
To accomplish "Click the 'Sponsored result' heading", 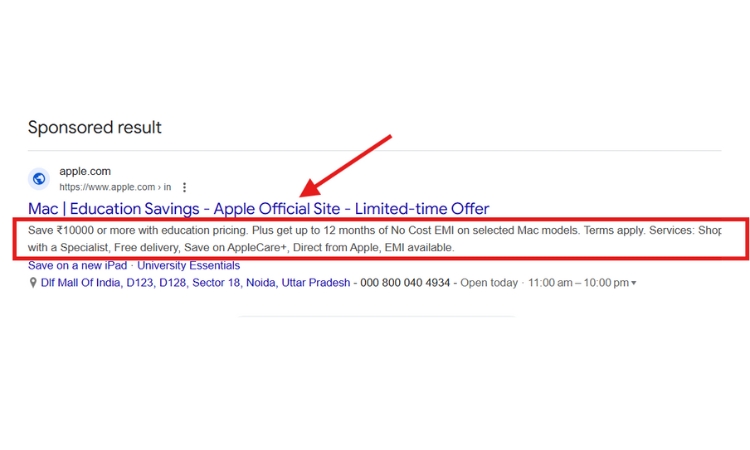I will (x=95, y=127).
